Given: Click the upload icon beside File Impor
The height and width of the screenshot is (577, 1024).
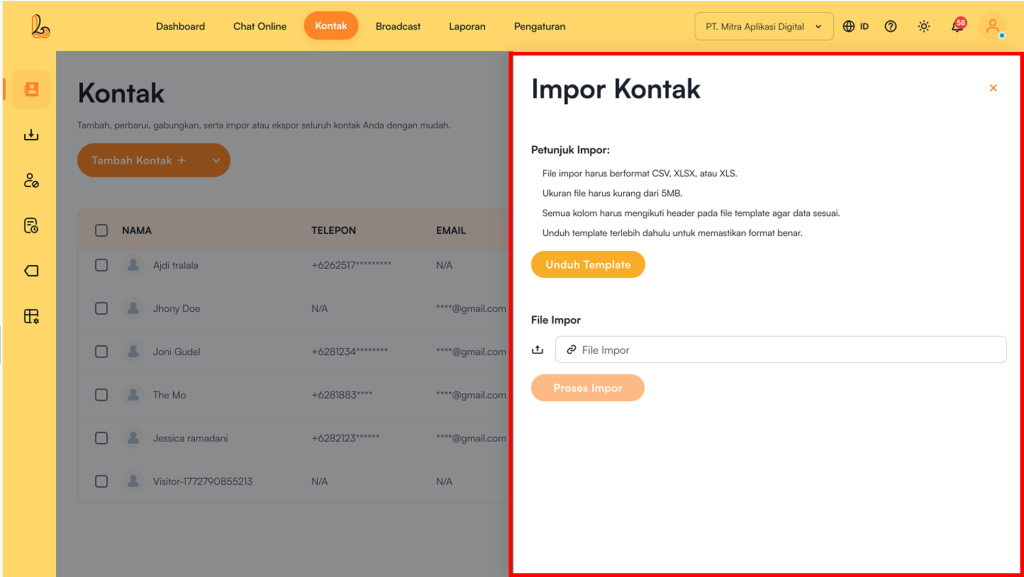Looking at the screenshot, I should pos(538,350).
